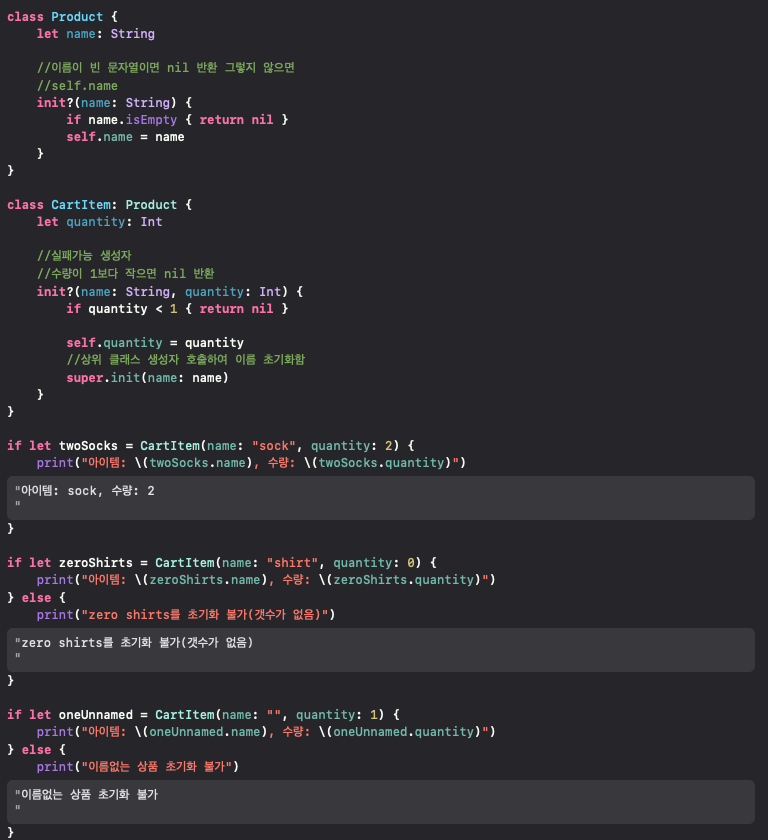Click the print line using twoSocks.name
Screen dimensions: 768x840
tap(251, 463)
